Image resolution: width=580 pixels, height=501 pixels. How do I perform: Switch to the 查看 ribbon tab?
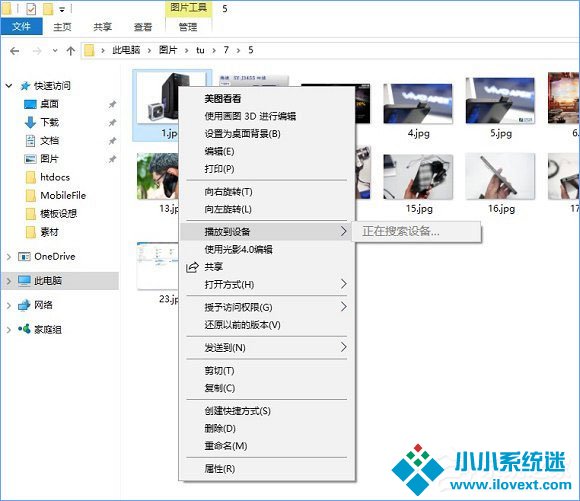[143, 27]
